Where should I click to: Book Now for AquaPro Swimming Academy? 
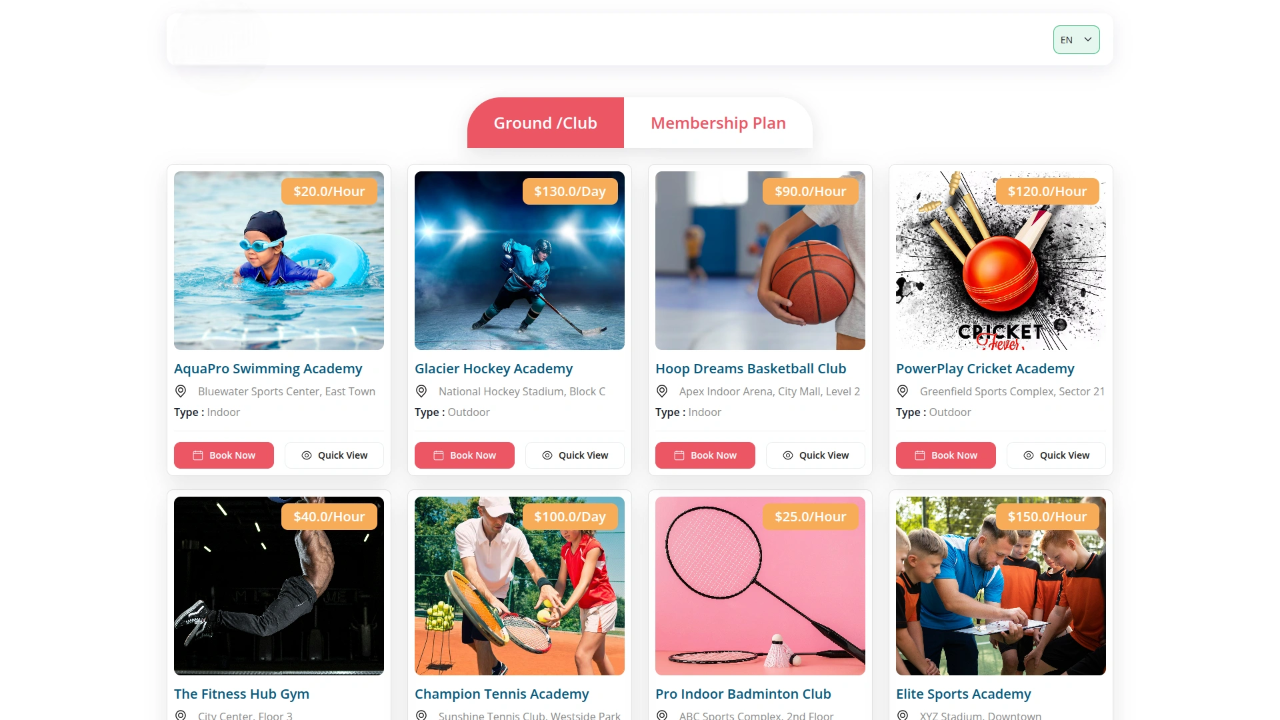(224, 455)
